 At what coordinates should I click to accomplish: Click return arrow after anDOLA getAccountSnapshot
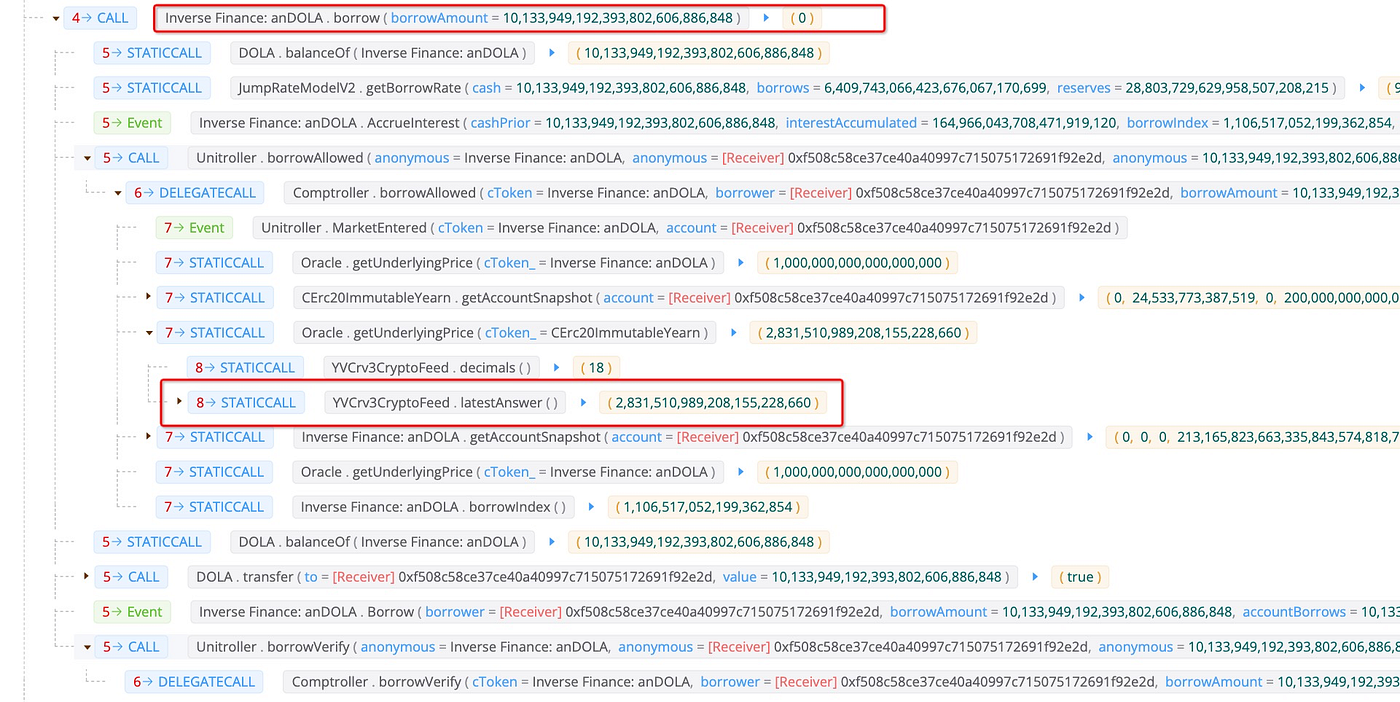point(1089,437)
